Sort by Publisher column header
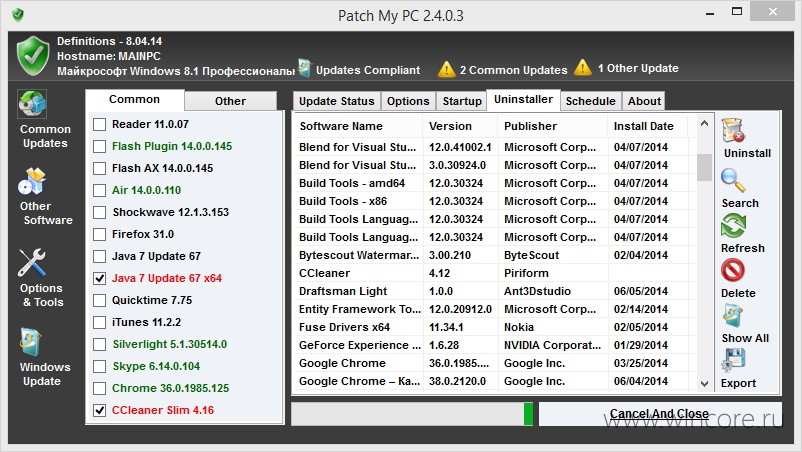The width and height of the screenshot is (802, 452). point(552,126)
